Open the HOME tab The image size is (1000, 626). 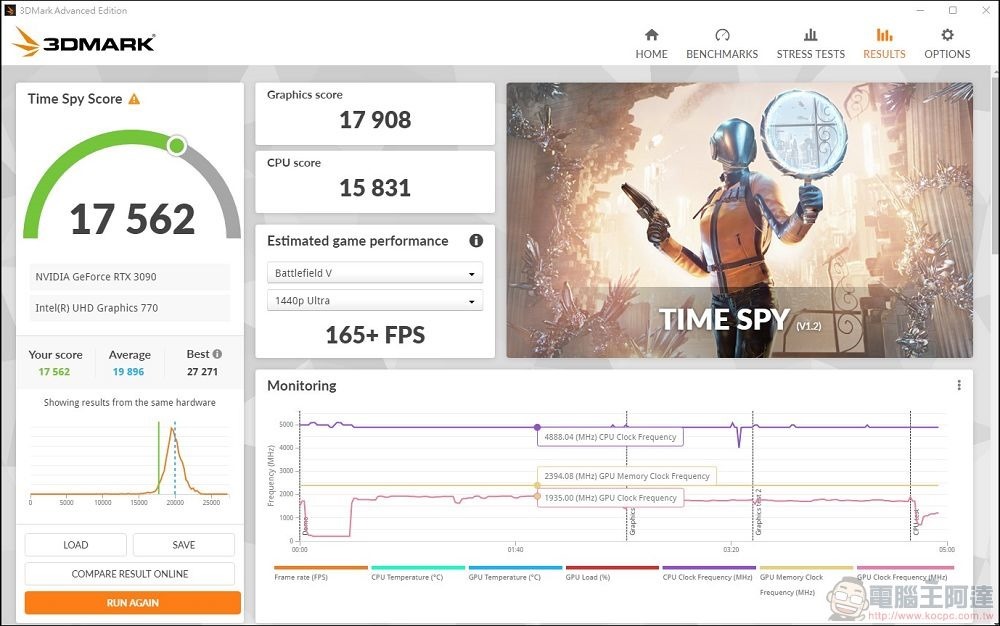[651, 44]
